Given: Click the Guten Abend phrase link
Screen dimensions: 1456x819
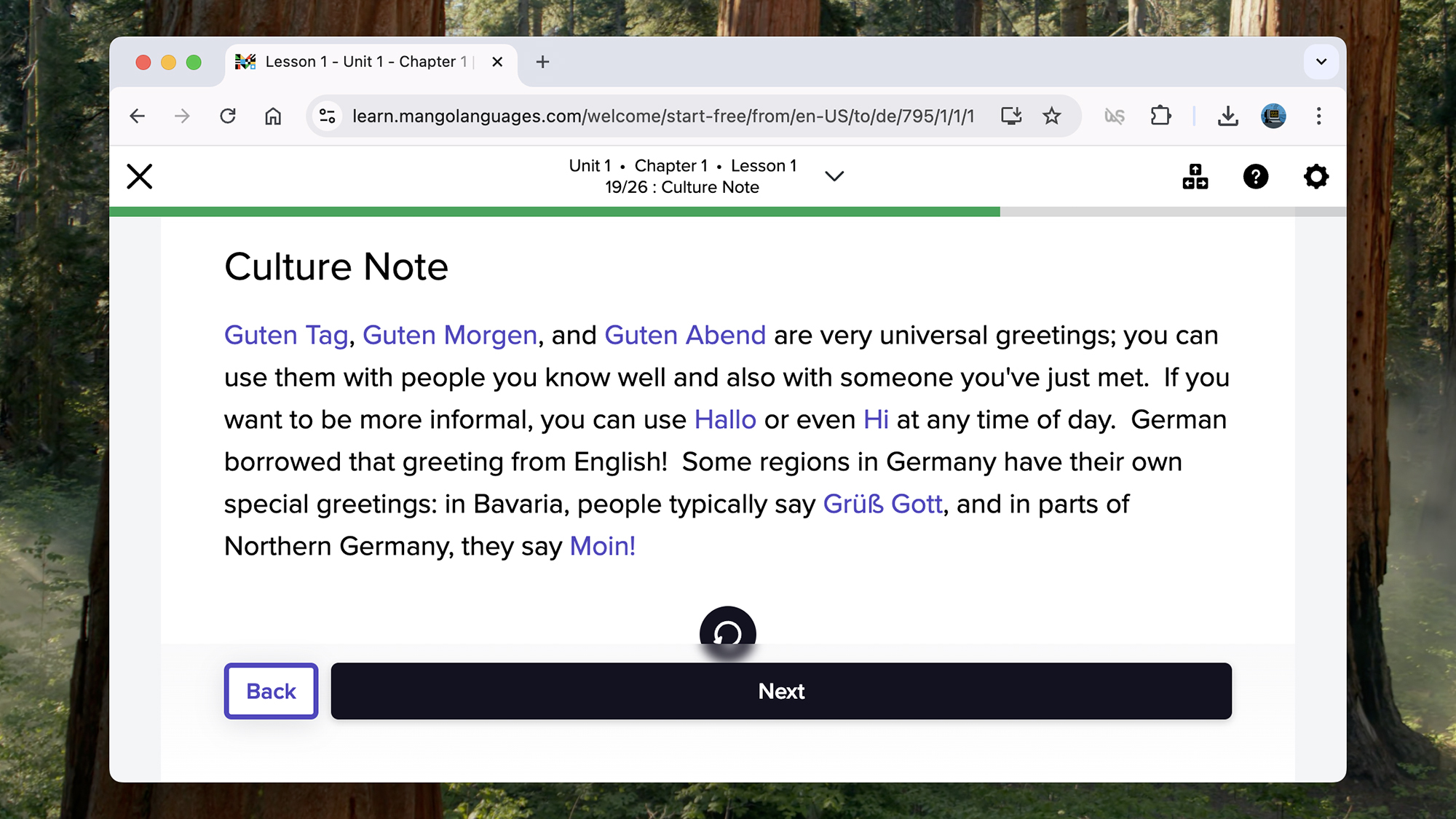Looking at the screenshot, I should [x=685, y=335].
